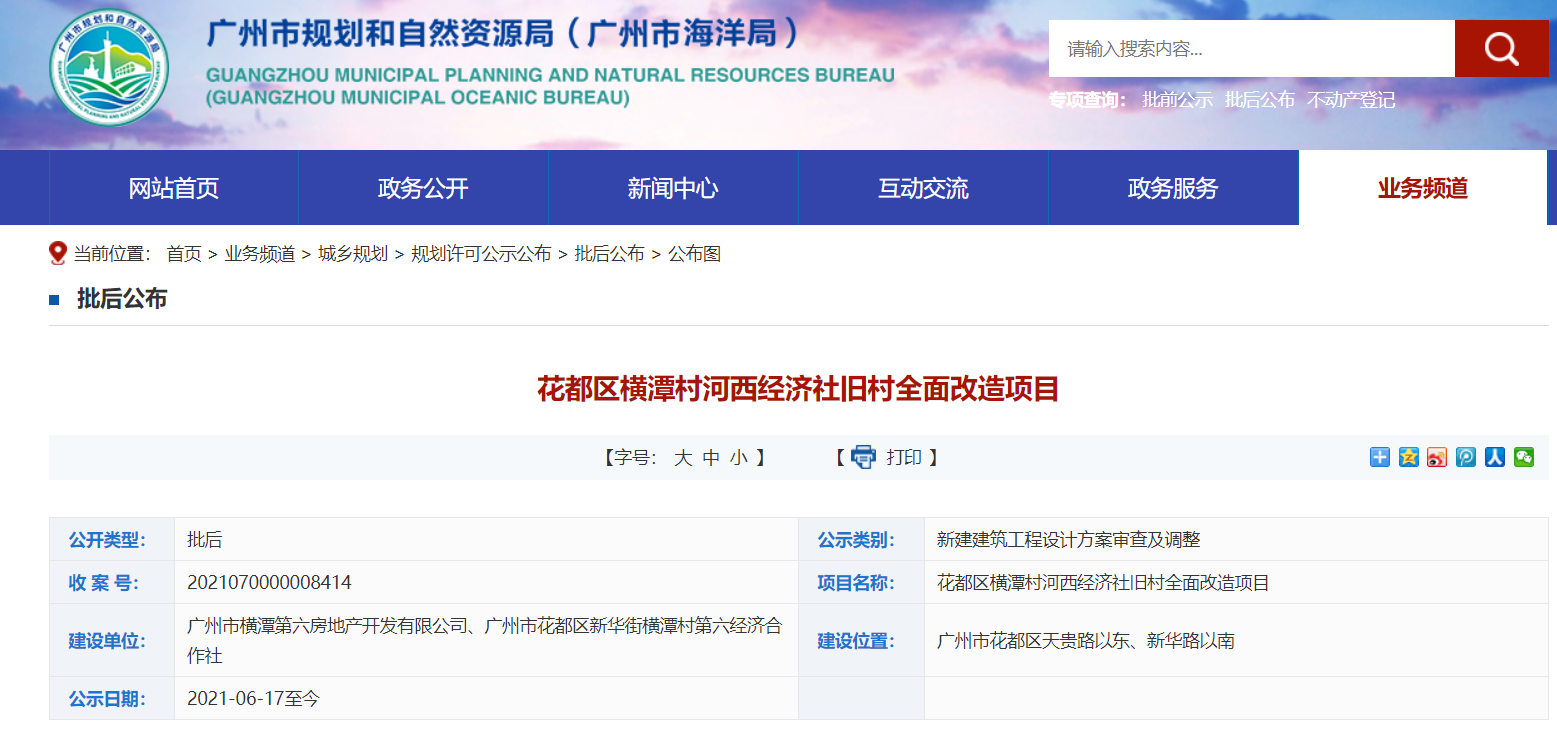Click the 公示类别 table label

[x=857, y=540]
